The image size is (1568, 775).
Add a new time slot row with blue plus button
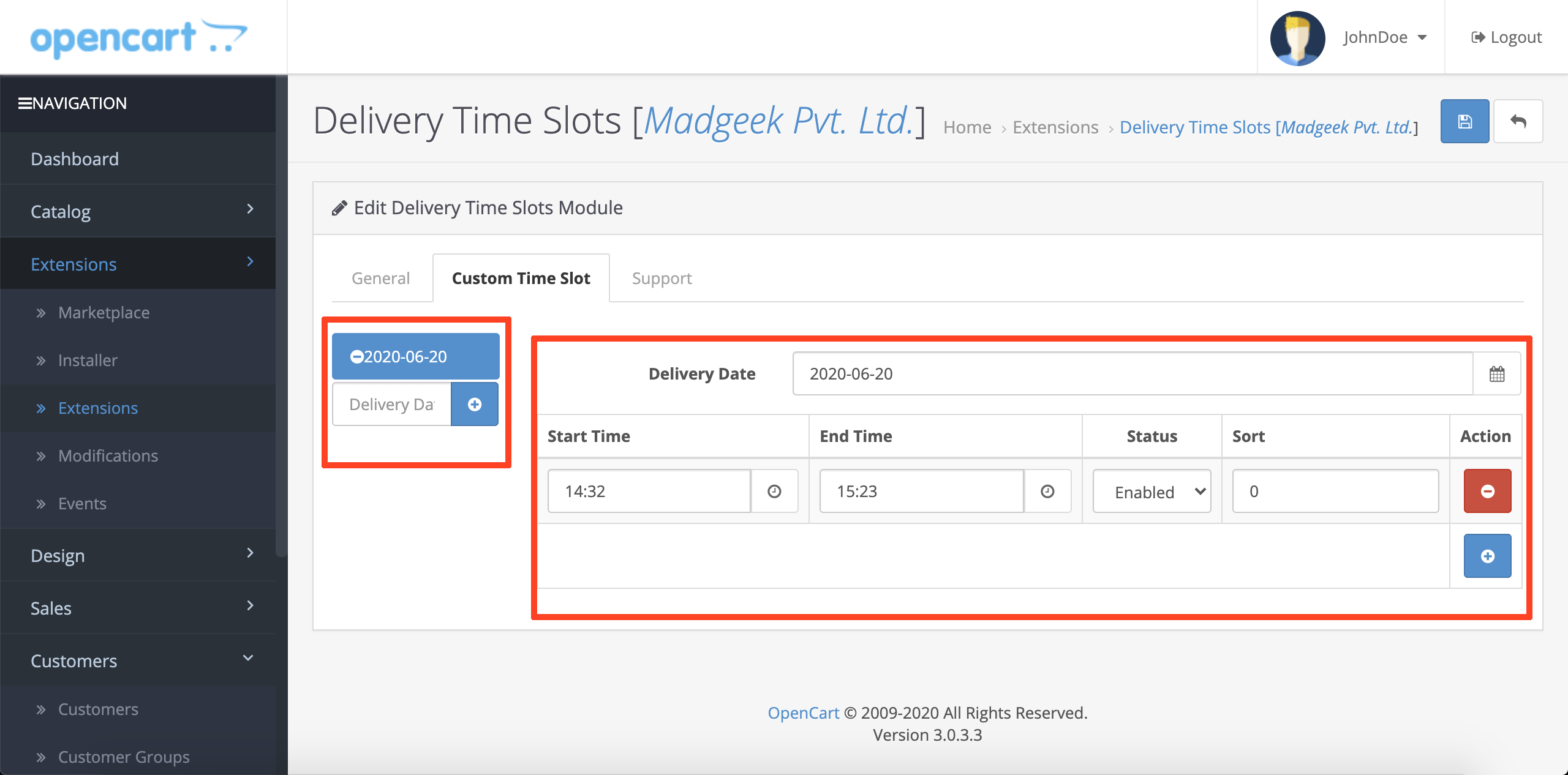coord(1487,556)
